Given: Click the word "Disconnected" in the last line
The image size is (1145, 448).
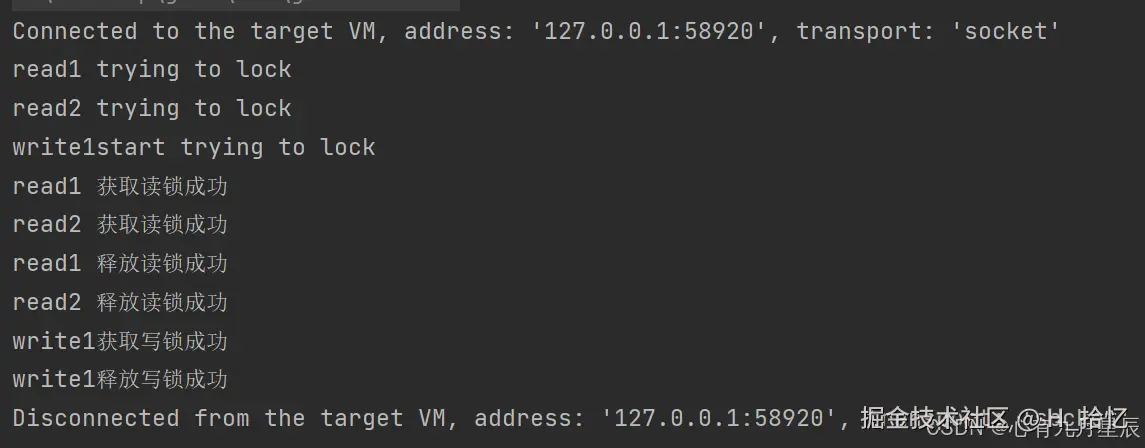Looking at the screenshot, I should point(96,418).
